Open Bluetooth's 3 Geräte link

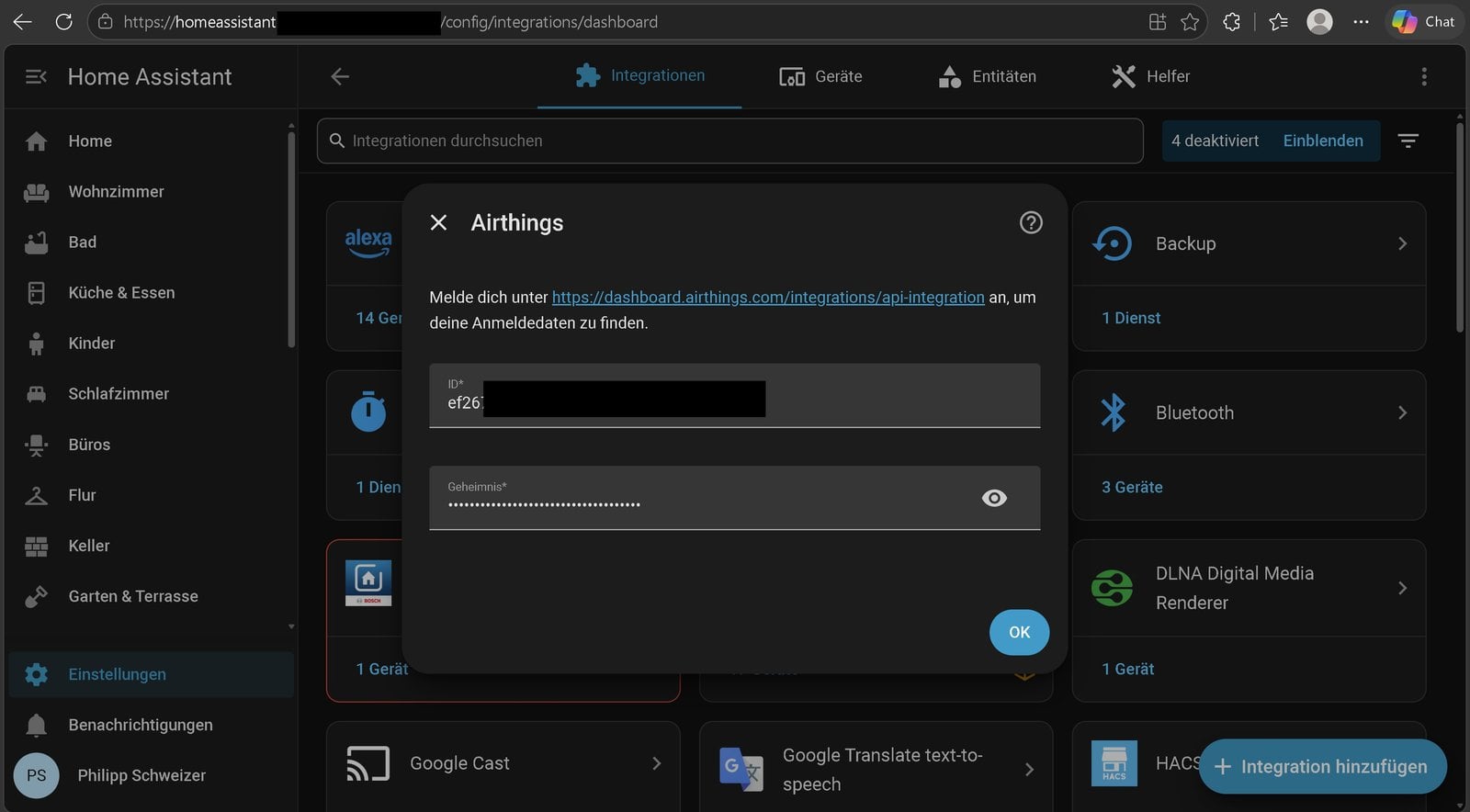coord(1132,487)
